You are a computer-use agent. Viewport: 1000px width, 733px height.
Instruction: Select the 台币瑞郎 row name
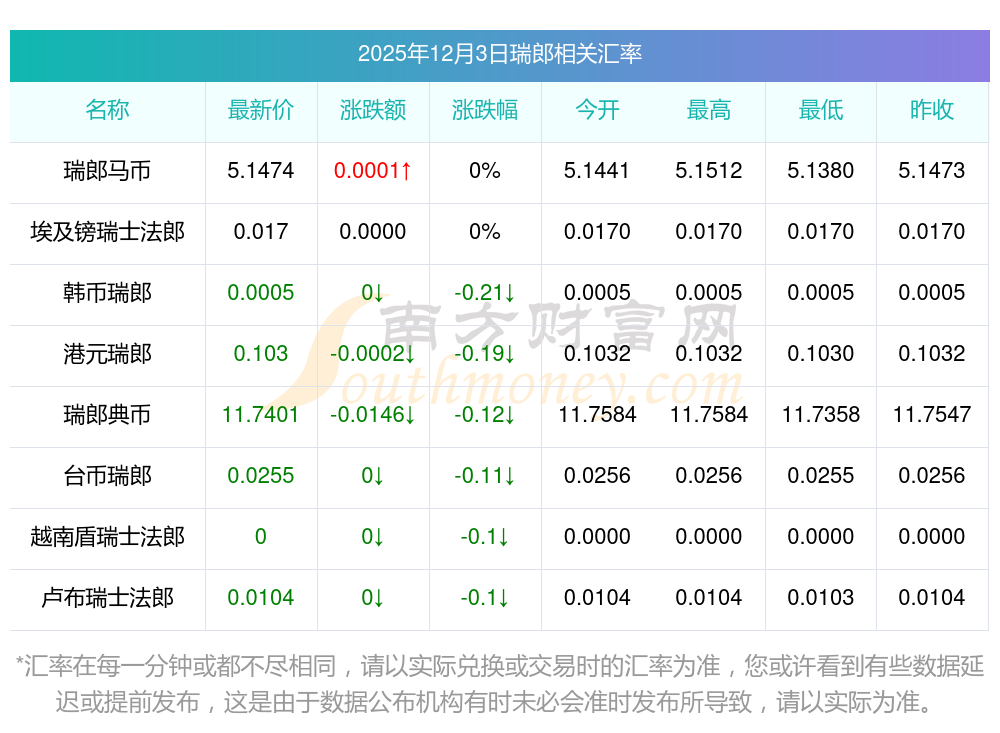click(107, 476)
